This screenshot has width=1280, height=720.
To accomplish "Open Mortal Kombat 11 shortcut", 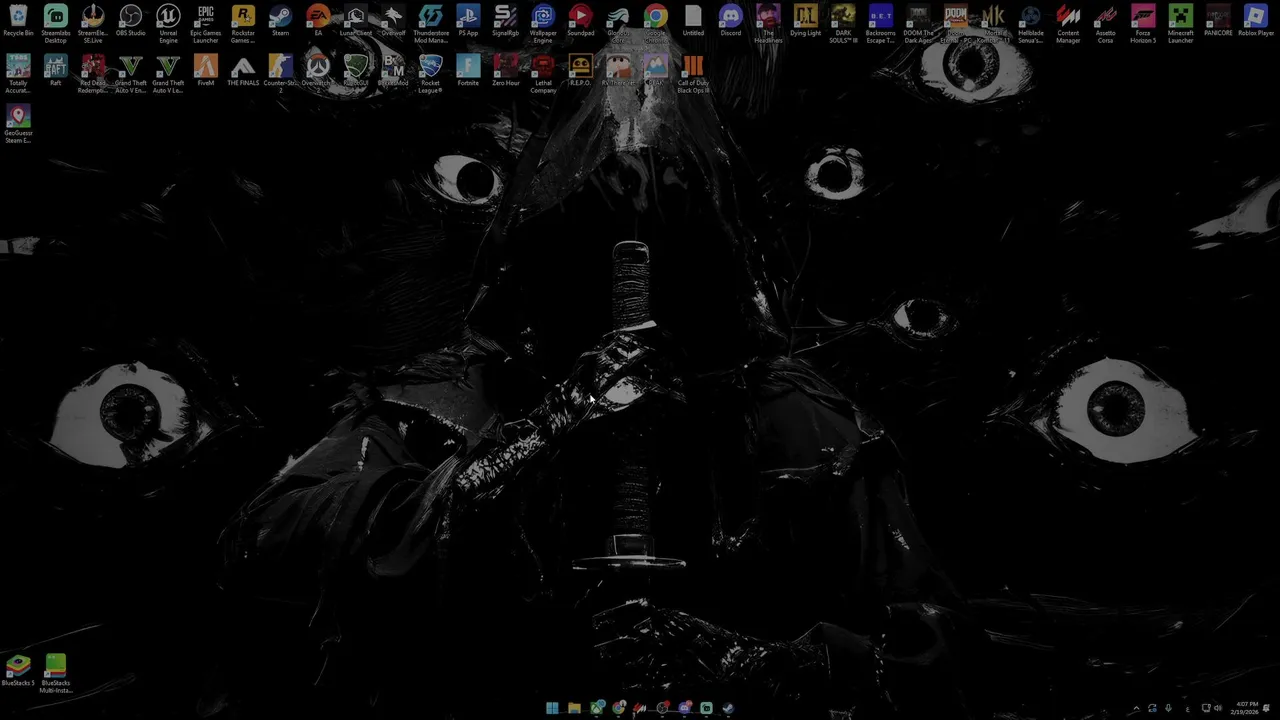I will (993, 24).
